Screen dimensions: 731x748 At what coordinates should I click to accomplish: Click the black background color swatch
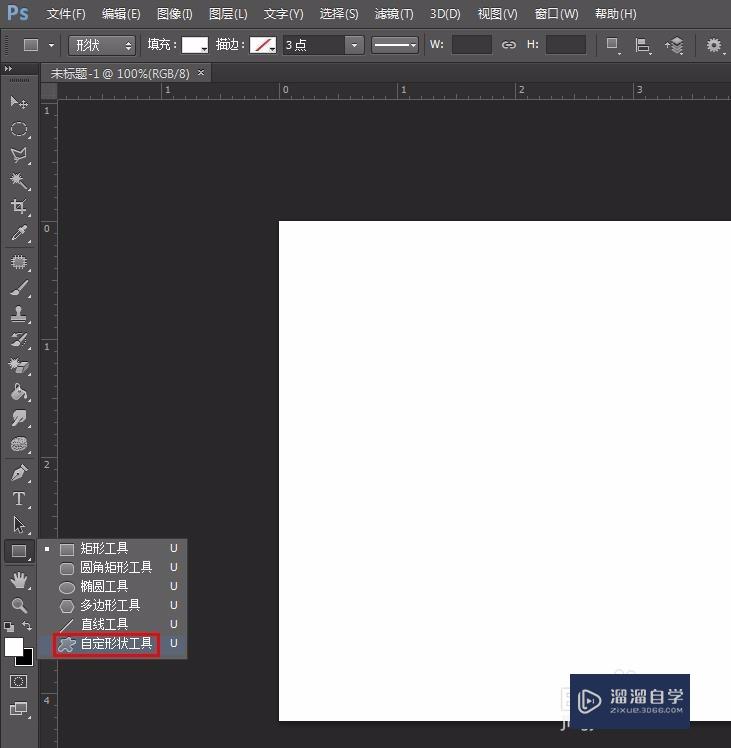[27, 660]
